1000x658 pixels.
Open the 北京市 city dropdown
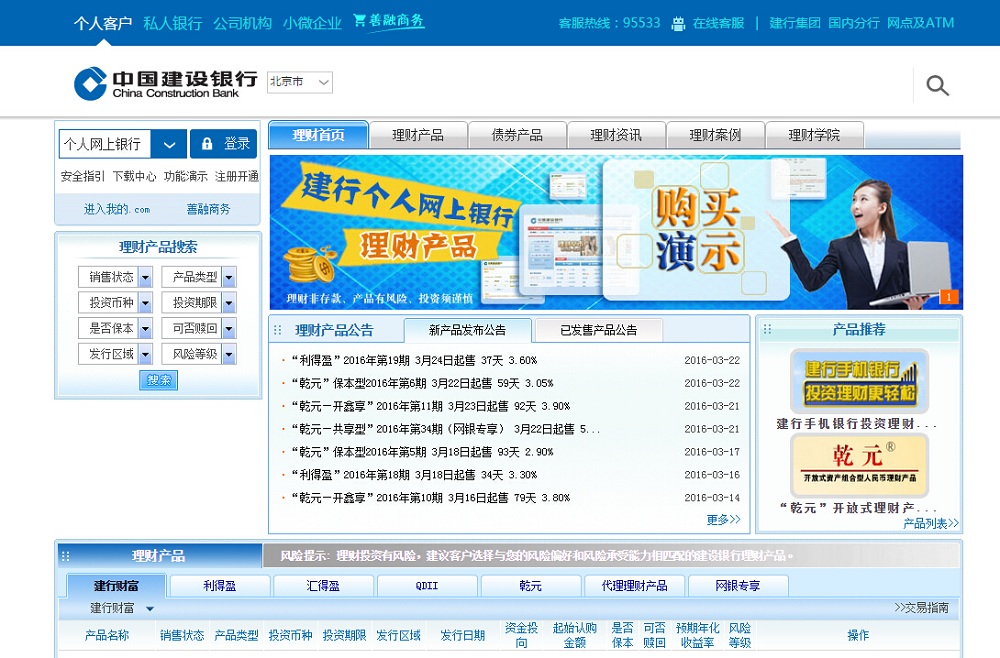pyautogui.click(x=300, y=82)
